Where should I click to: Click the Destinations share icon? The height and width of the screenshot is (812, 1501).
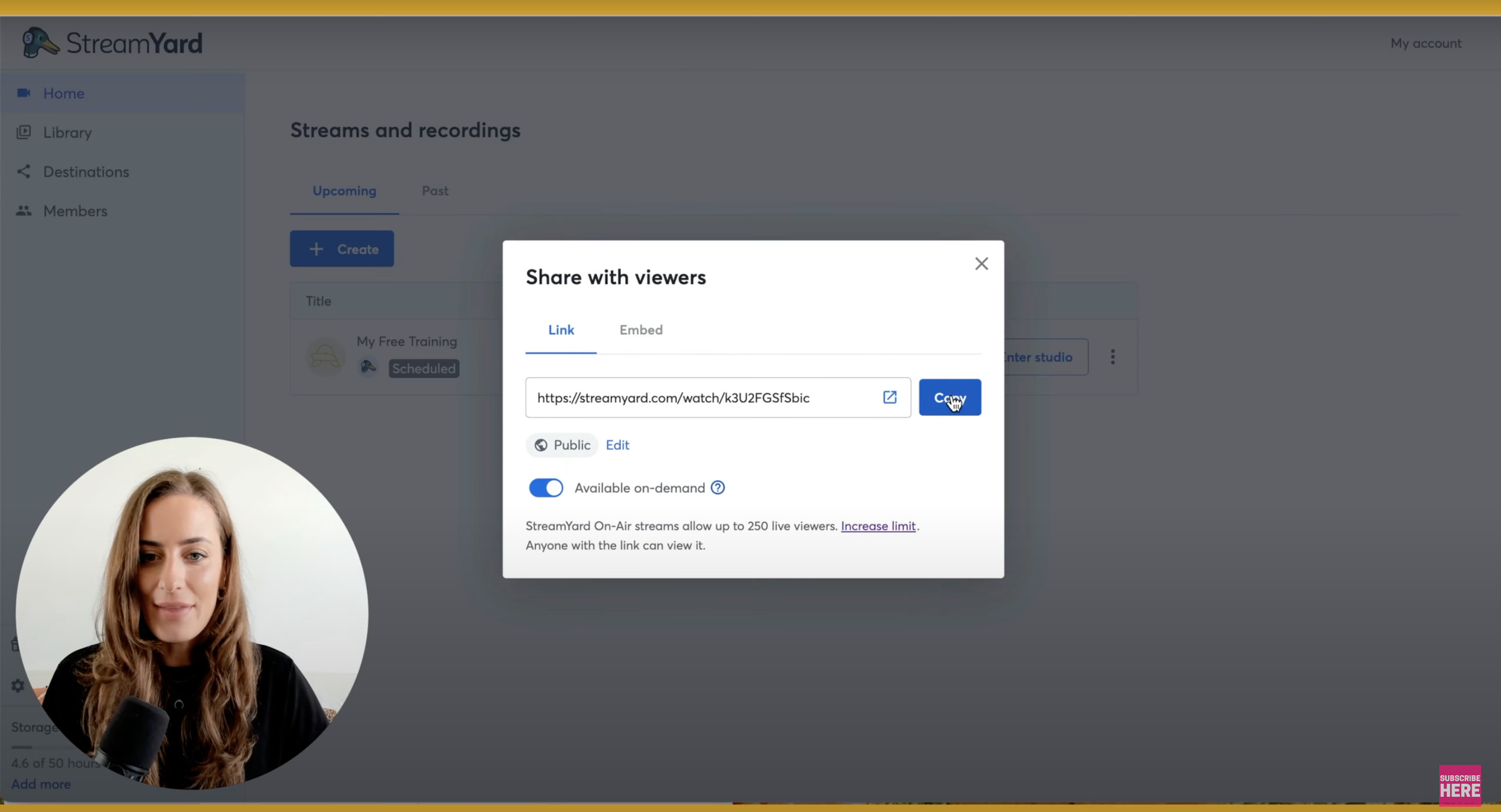pos(23,172)
